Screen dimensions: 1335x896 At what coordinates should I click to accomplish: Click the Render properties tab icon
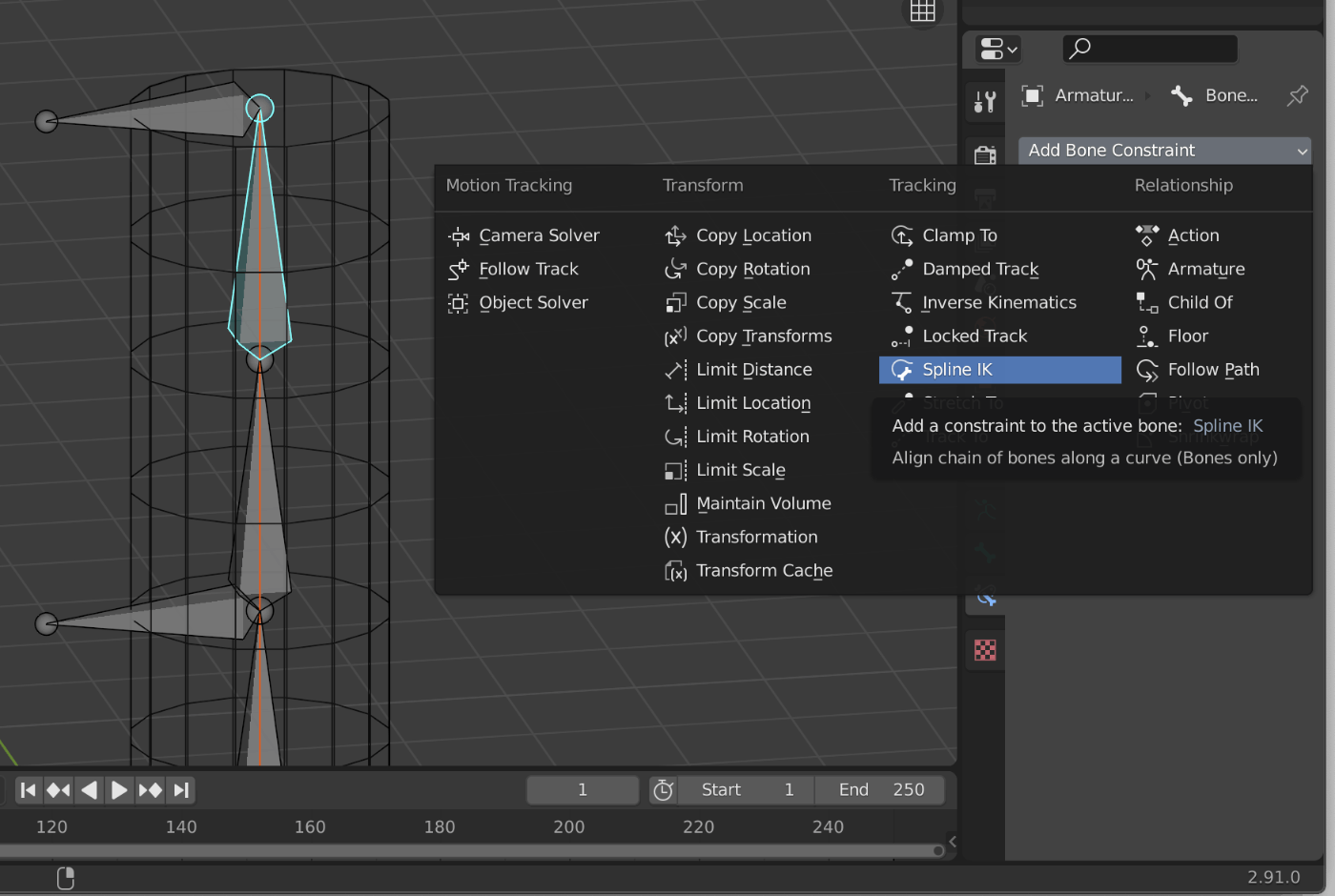point(985,154)
